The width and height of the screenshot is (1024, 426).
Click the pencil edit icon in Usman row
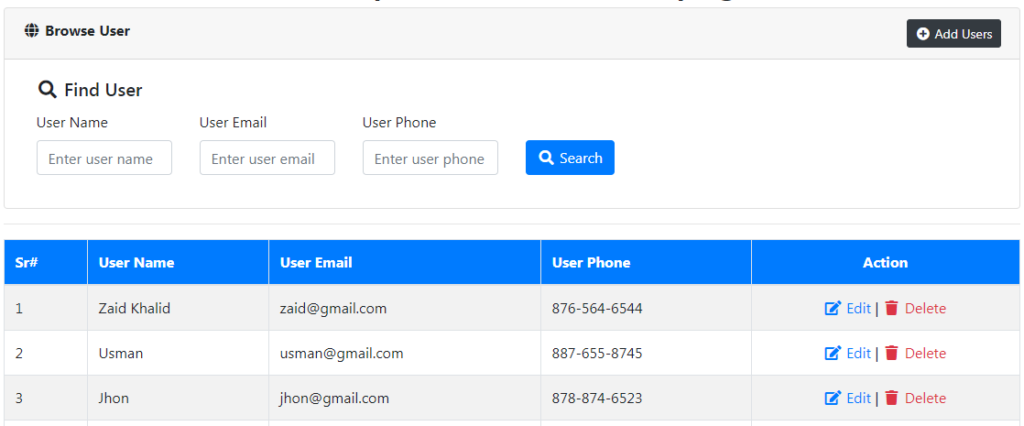(x=833, y=353)
